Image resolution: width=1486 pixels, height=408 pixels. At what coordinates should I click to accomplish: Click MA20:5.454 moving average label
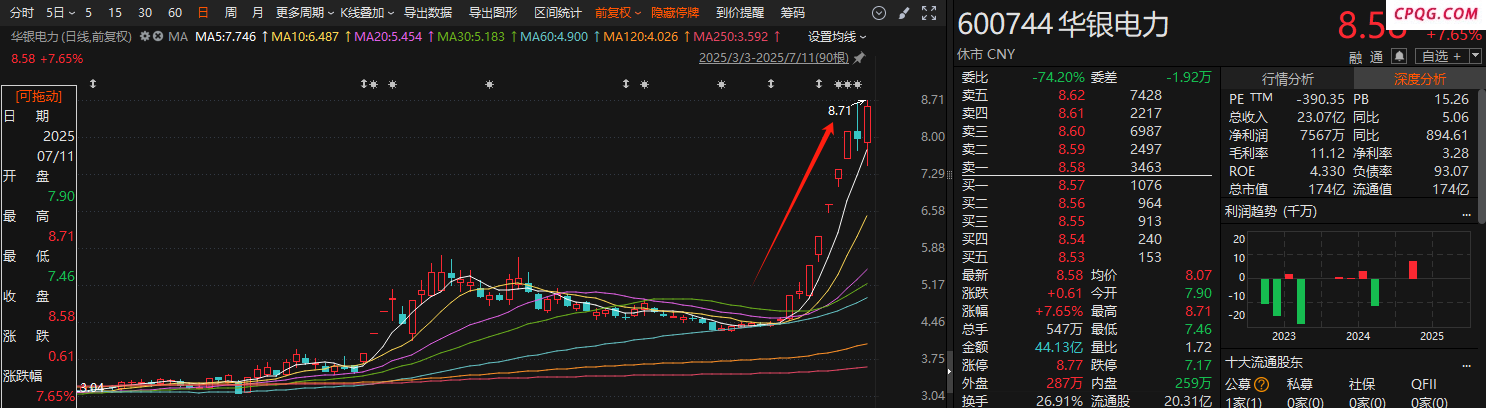(x=388, y=36)
